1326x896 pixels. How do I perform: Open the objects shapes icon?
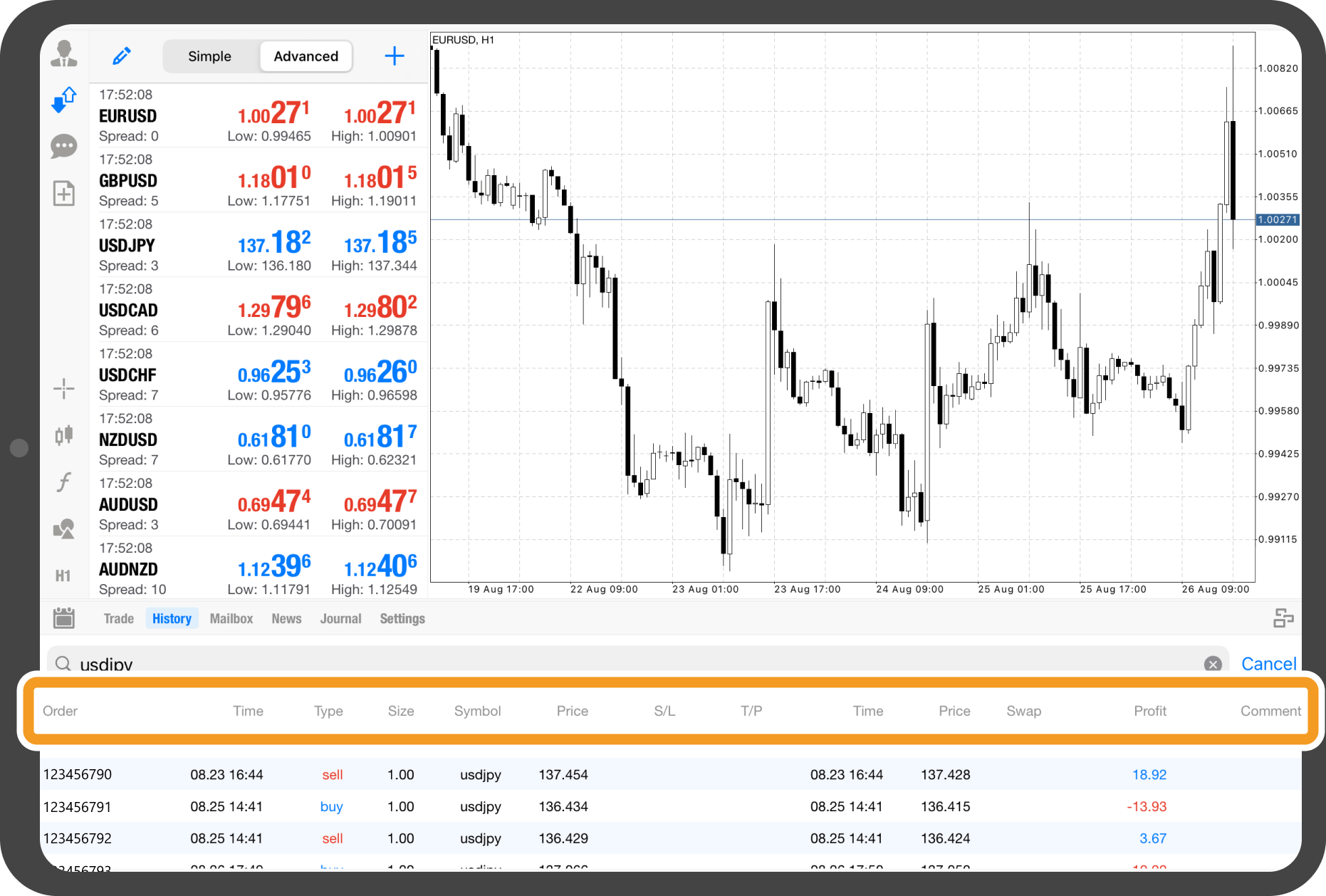click(64, 528)
